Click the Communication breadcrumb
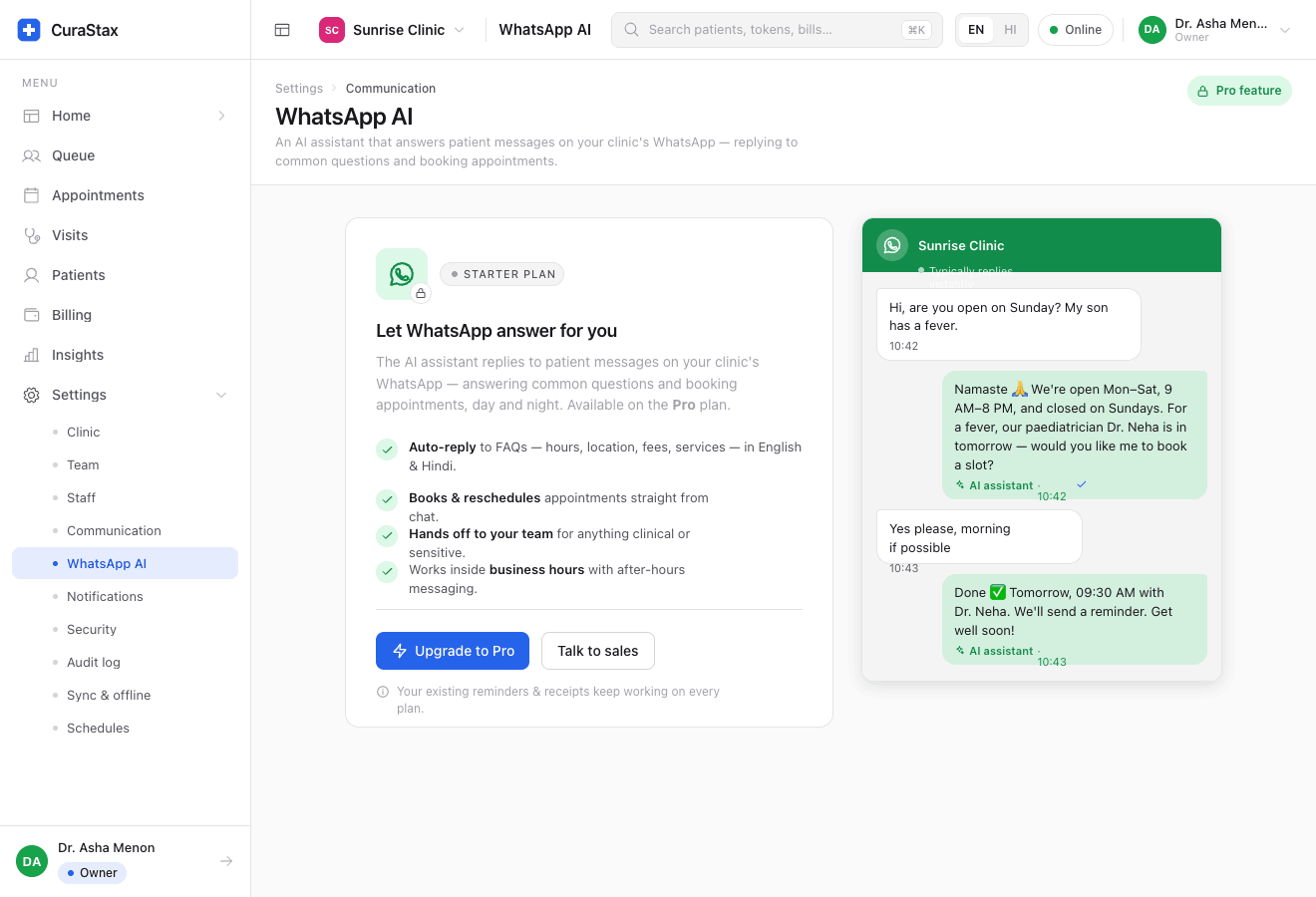Screen dimensions: 1316x897 [391, 89]
